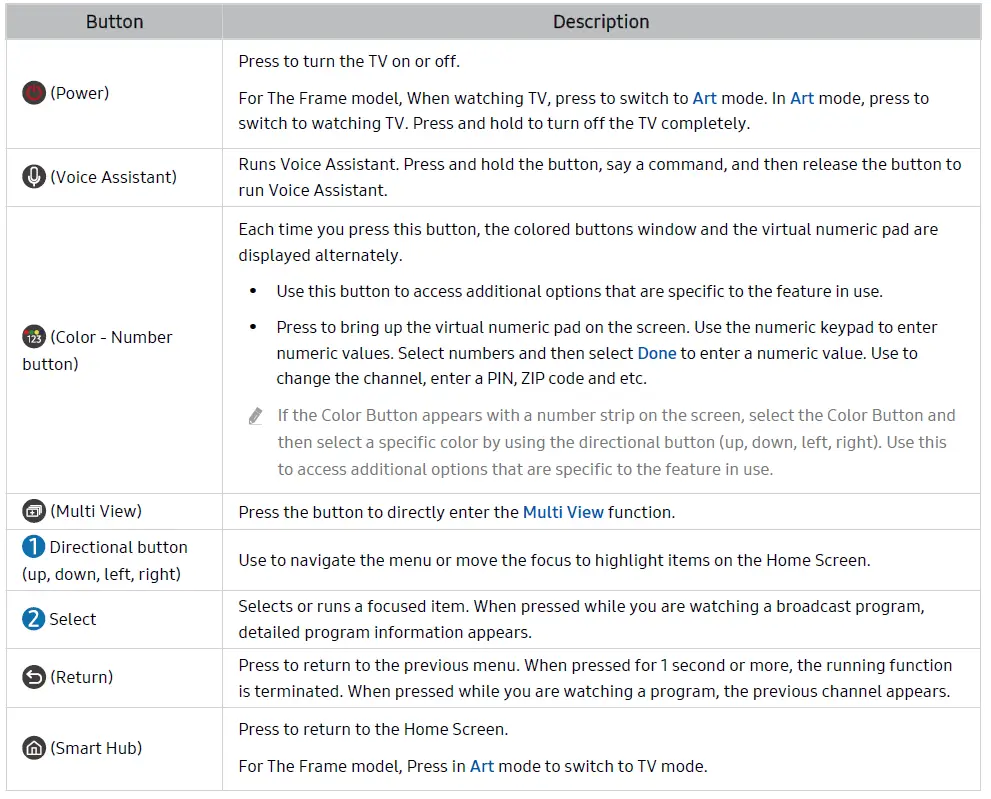Click the Voice Assistant microphone icon
991x799 pixels.
(34, 177)
